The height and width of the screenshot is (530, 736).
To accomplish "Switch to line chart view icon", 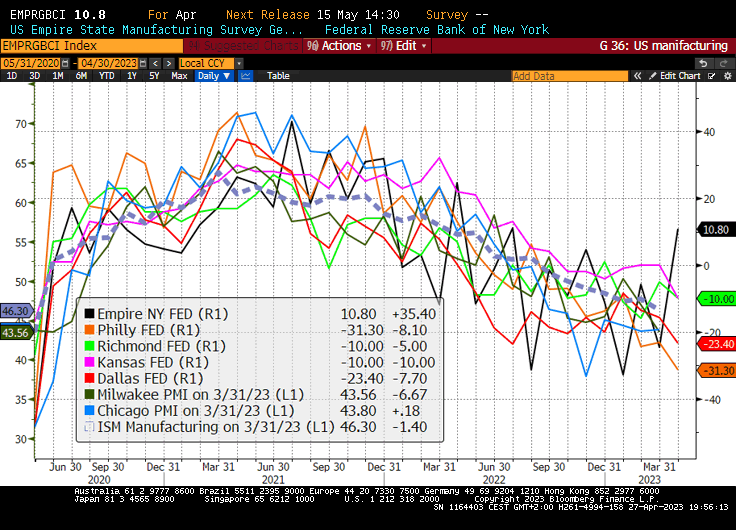I will [x=245, y=76].
